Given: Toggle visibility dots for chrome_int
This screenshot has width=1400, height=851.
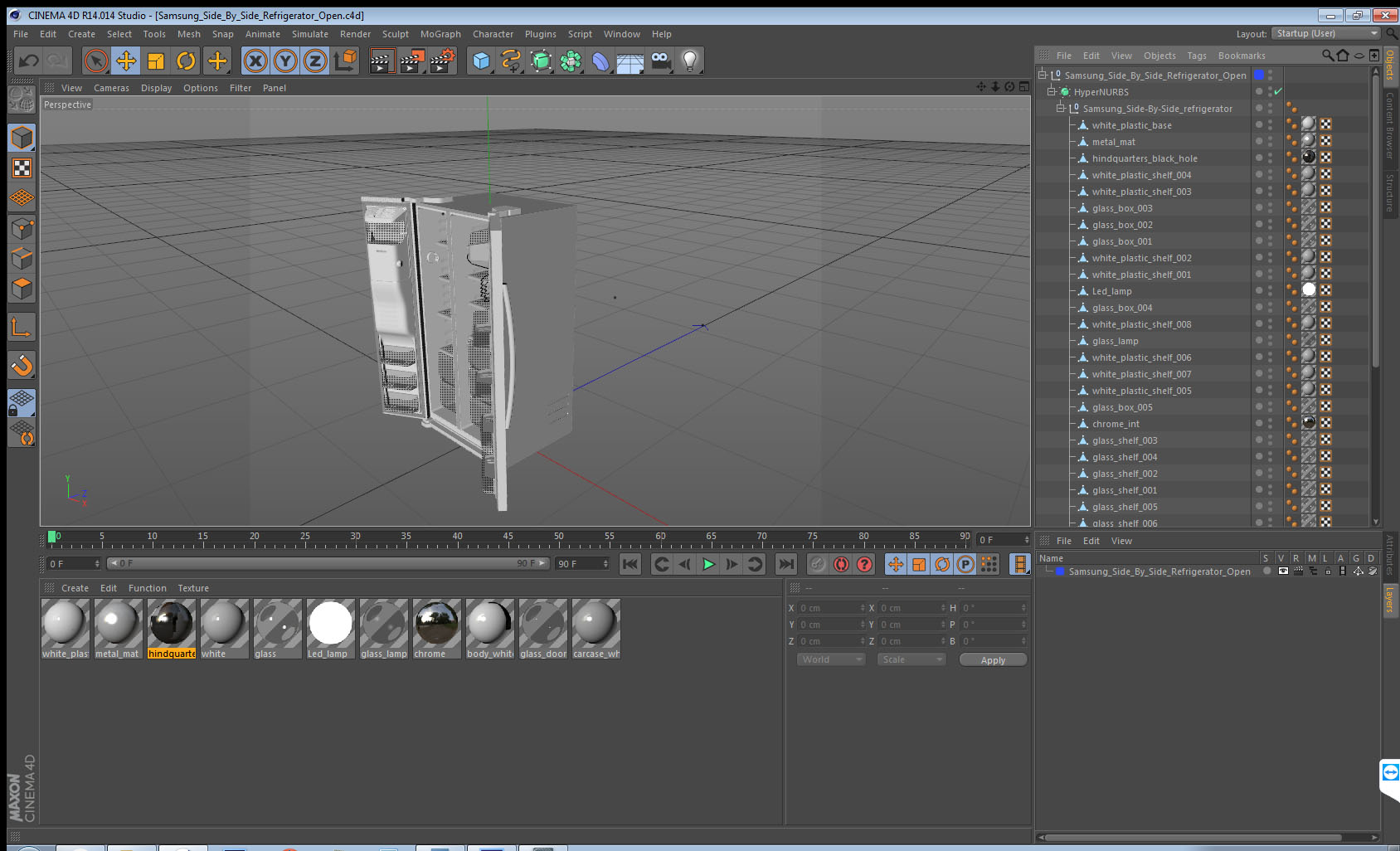Looking at the screenshot, I should pyautogui.click(x=1270, y=423).
